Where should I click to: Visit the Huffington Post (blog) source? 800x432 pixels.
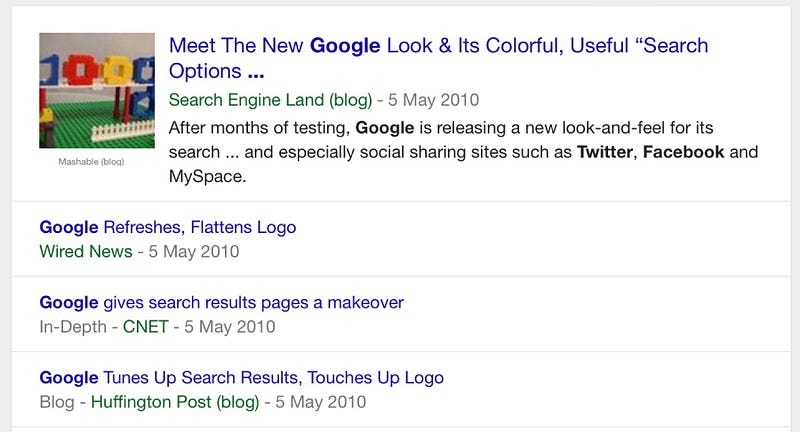tap(175, 402)
